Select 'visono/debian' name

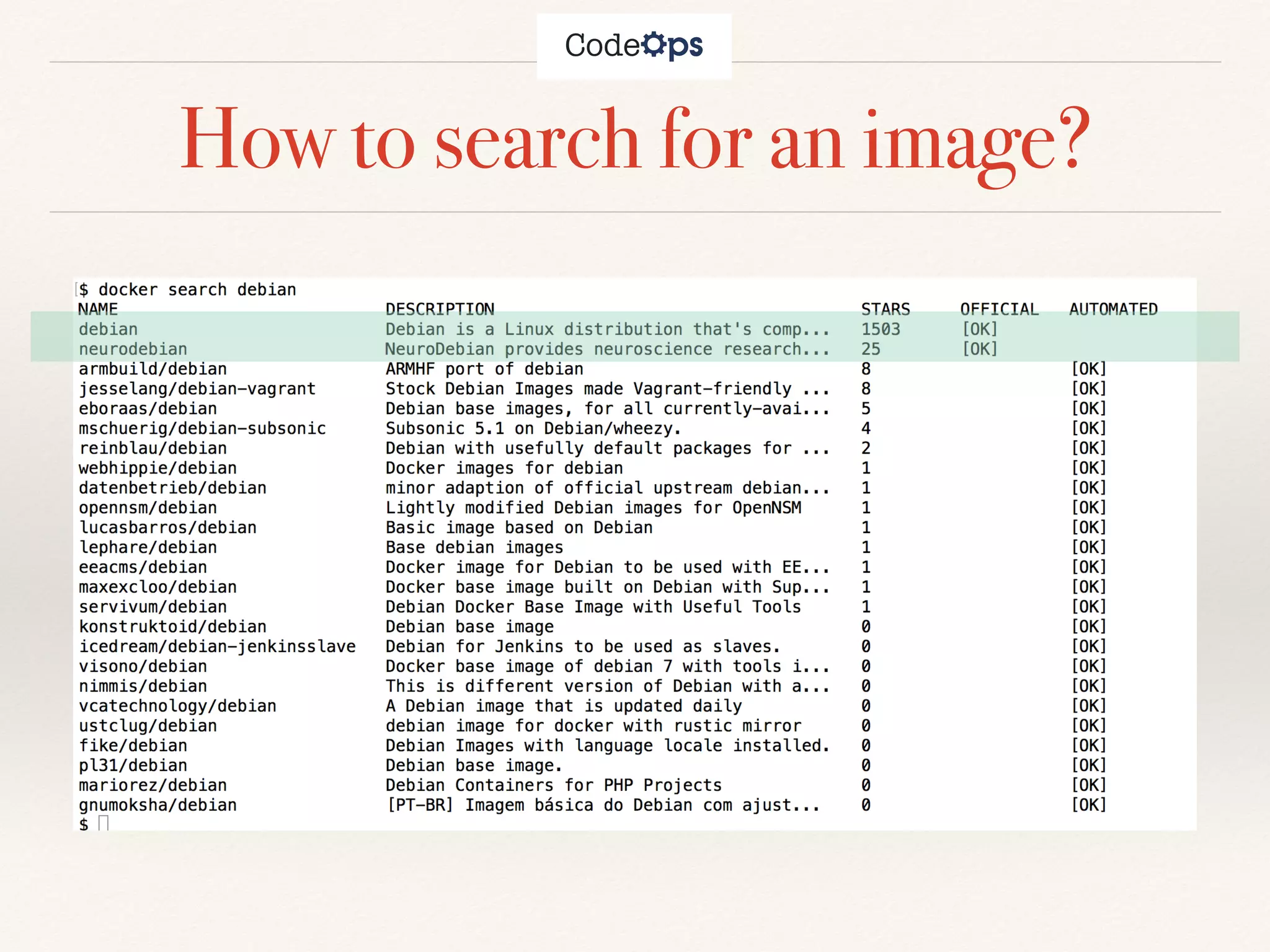pos(143,666)
